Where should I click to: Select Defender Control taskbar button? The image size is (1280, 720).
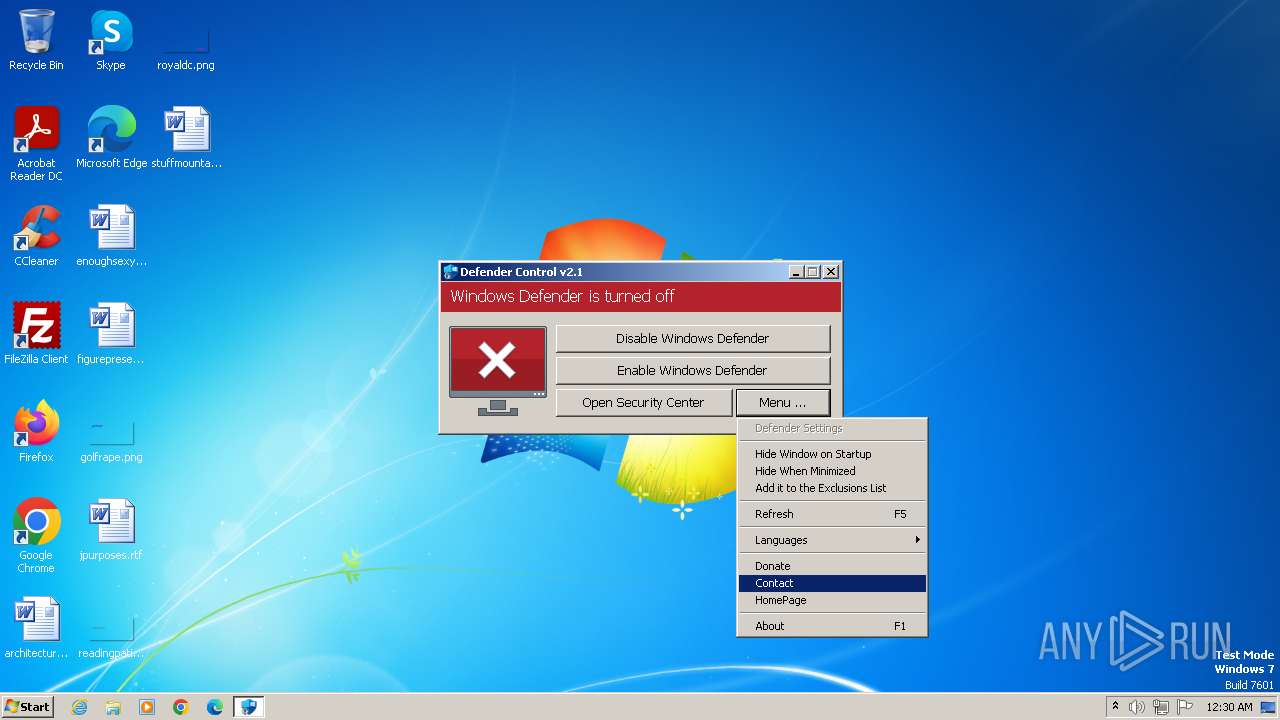pos(248,707)
